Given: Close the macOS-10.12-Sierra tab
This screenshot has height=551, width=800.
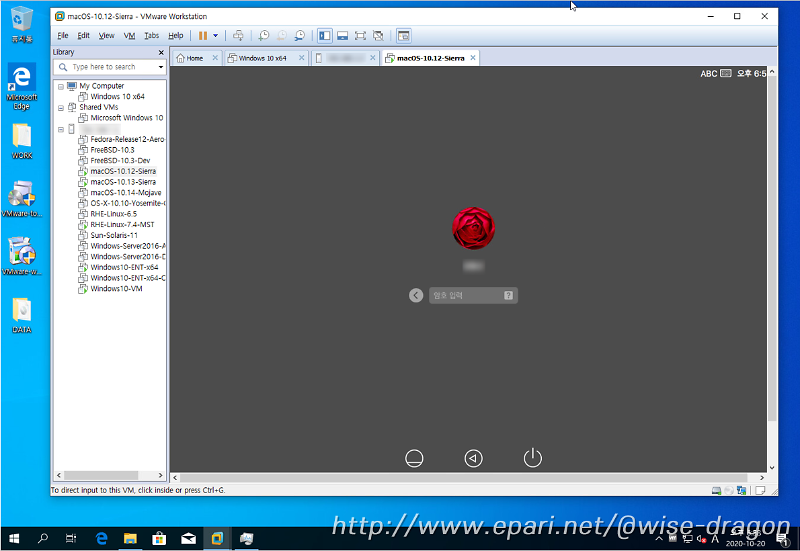Looking at the screenshot, I should point(473,58).
